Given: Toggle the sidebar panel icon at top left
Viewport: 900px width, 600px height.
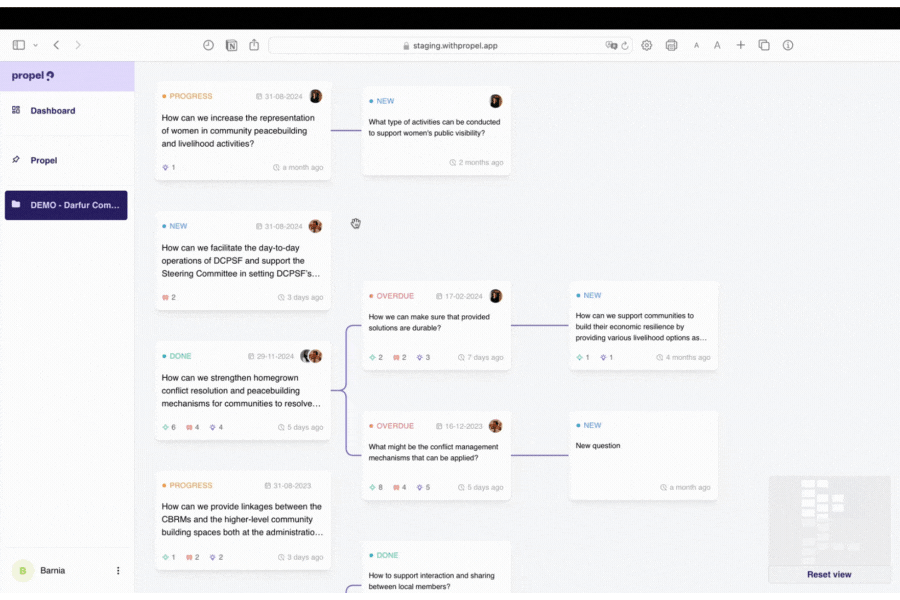Looking at the screenshot, I should (x=18, y=44).
